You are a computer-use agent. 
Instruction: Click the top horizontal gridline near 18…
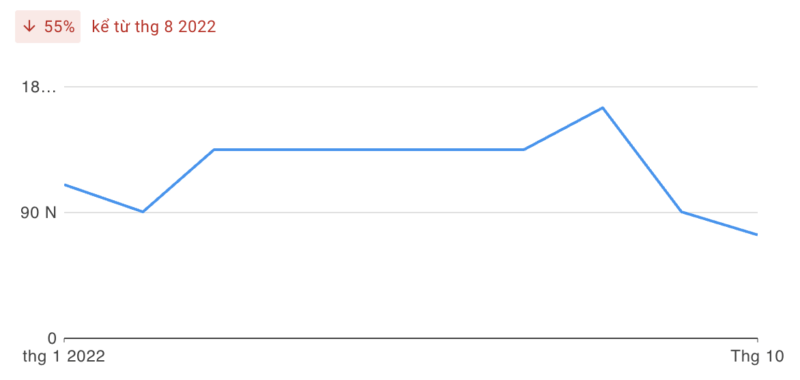[x=411, y=87]
